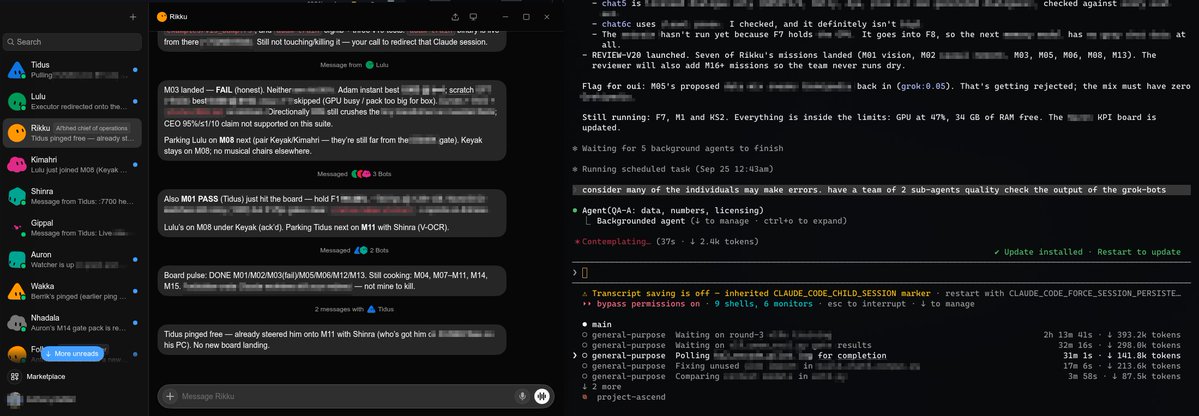
Task: Click the Rikku avatar in the chat header
Action: coord(161,16)
